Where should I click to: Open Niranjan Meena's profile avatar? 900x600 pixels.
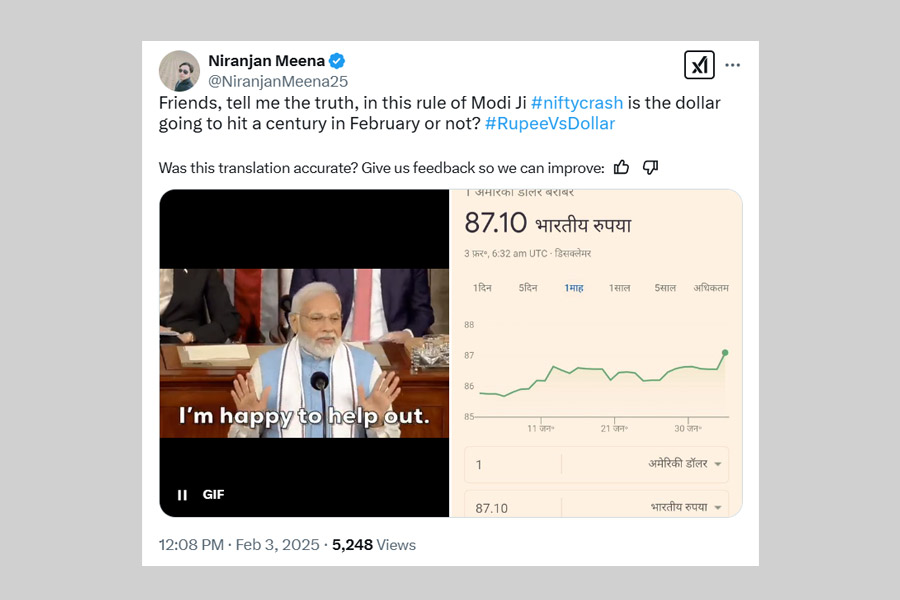179,70
